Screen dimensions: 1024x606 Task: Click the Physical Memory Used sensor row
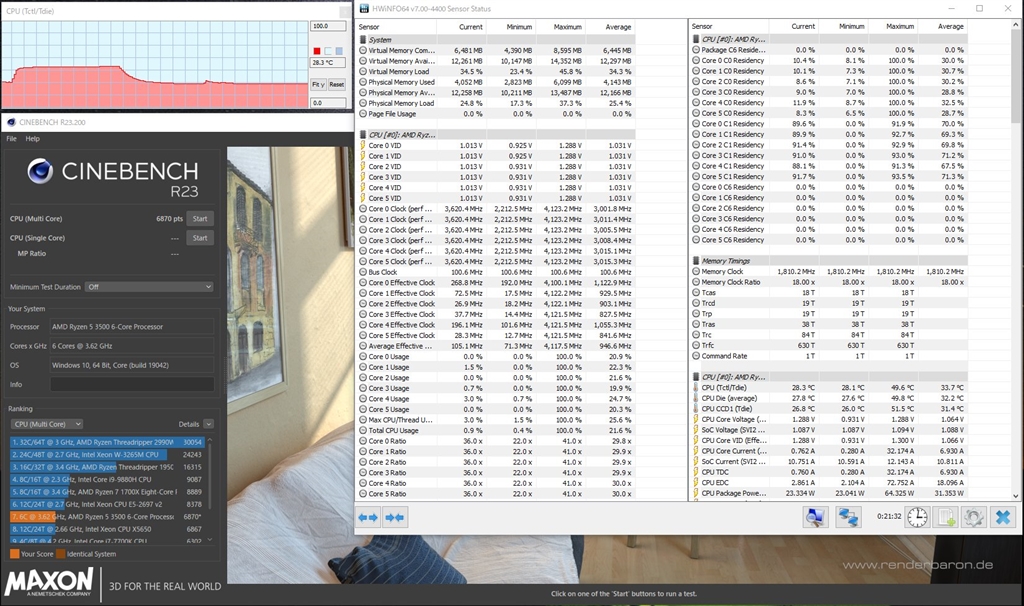coord(496,82)
